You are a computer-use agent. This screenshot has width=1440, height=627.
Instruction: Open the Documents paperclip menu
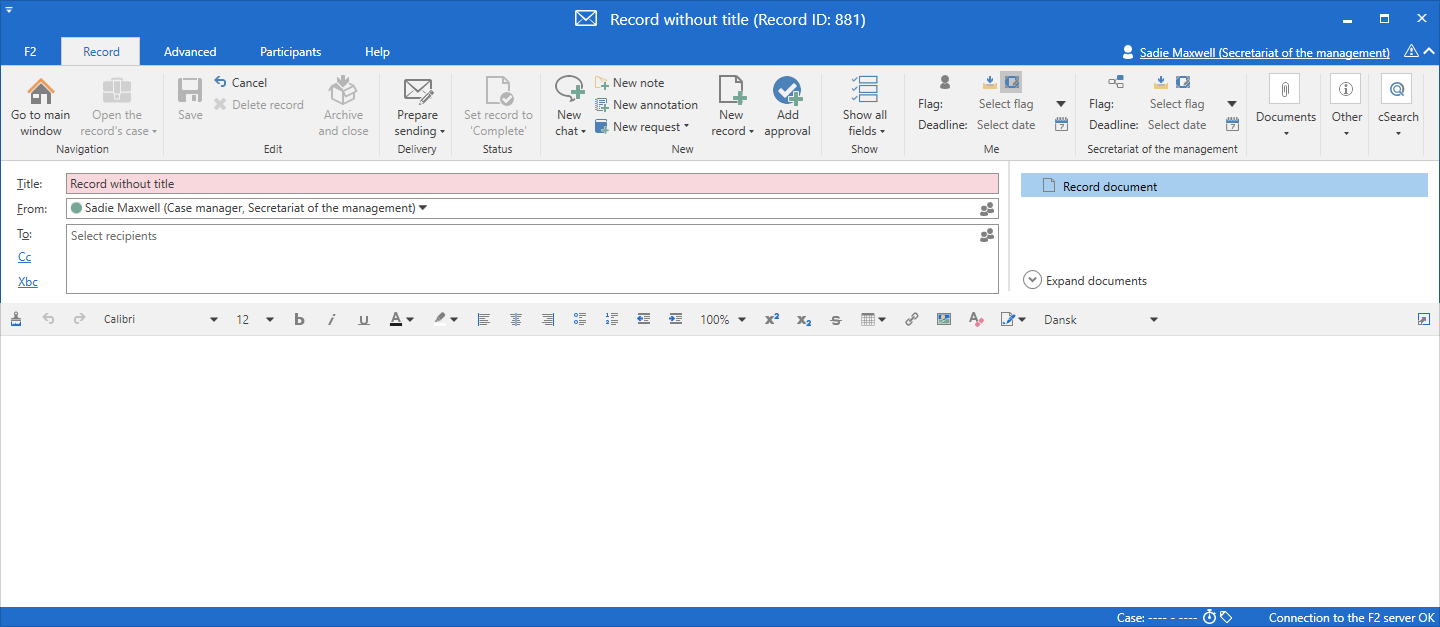(x=1285, y=90)
